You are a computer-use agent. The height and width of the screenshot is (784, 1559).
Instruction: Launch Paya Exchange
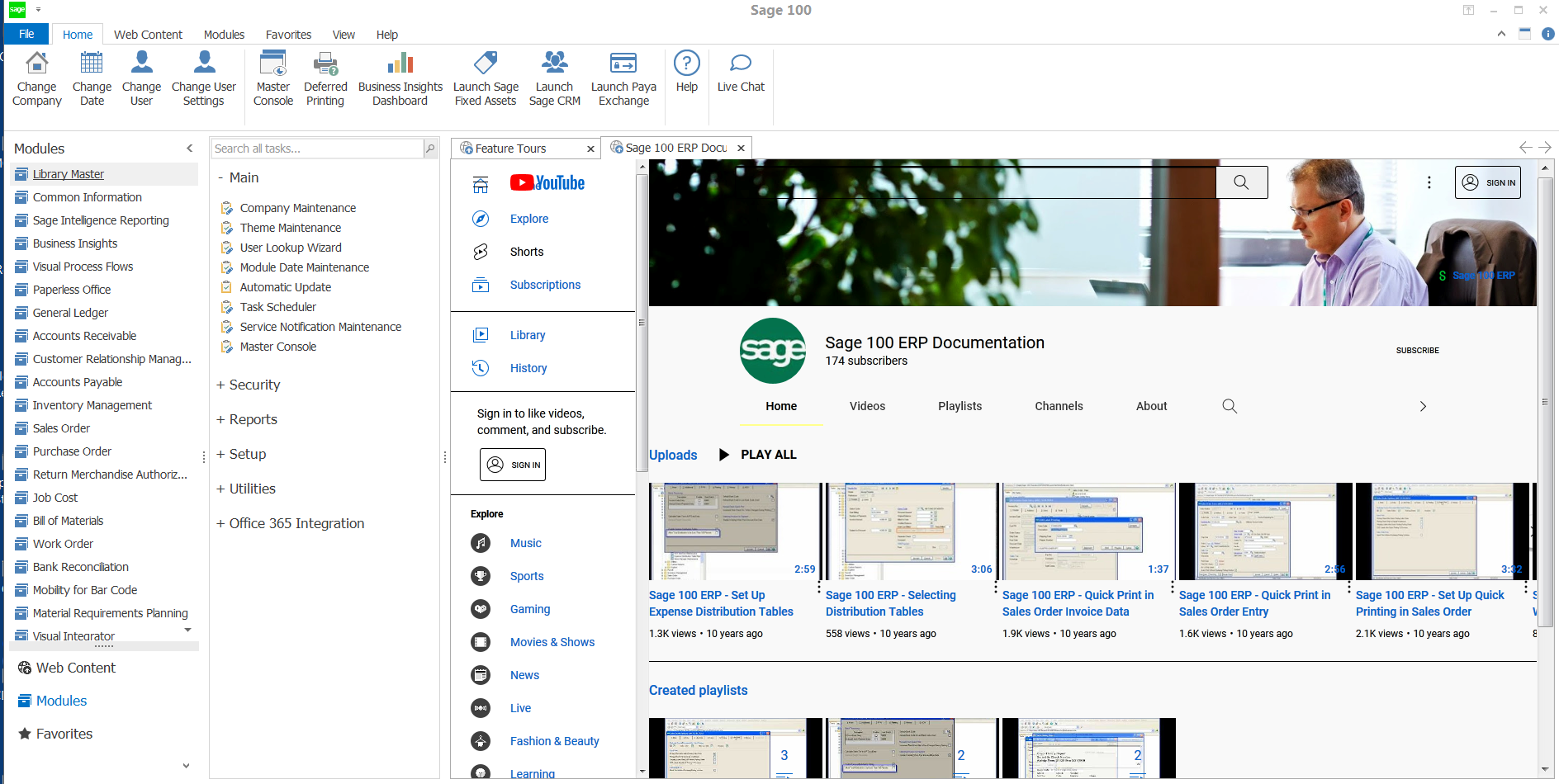[x=623, y=79]
